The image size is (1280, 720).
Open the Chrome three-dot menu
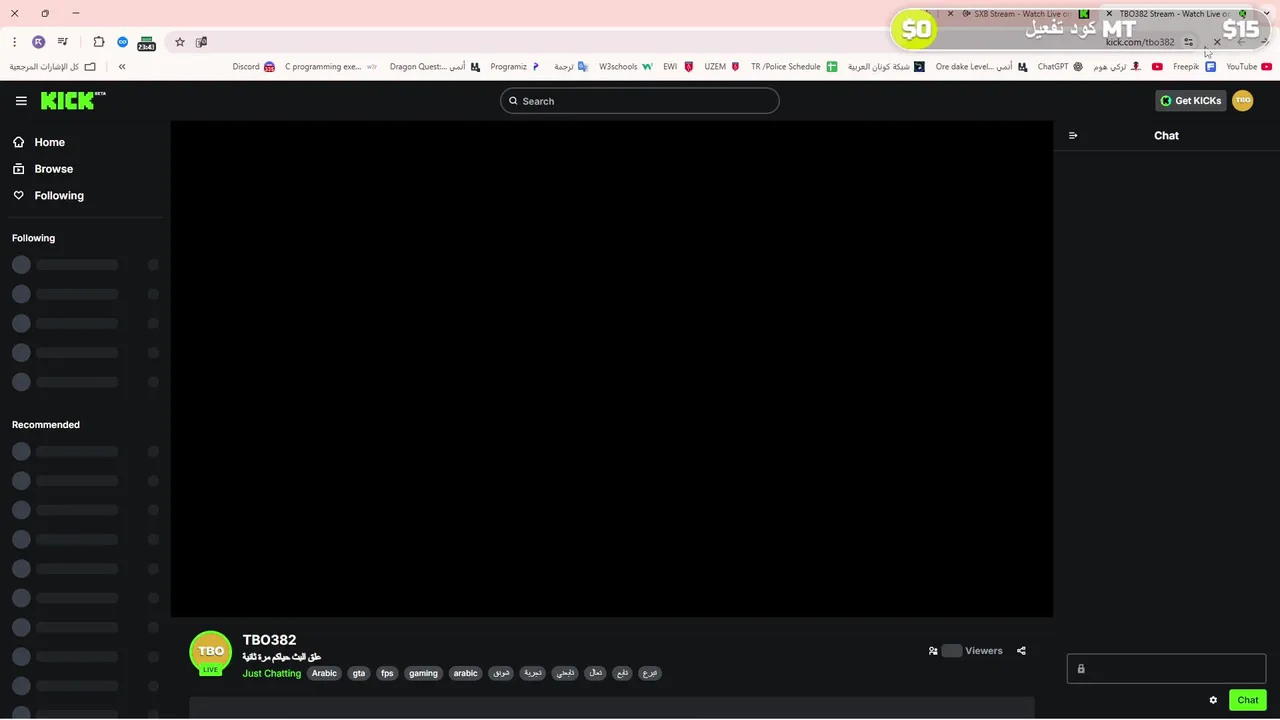(x=14, y=42)
